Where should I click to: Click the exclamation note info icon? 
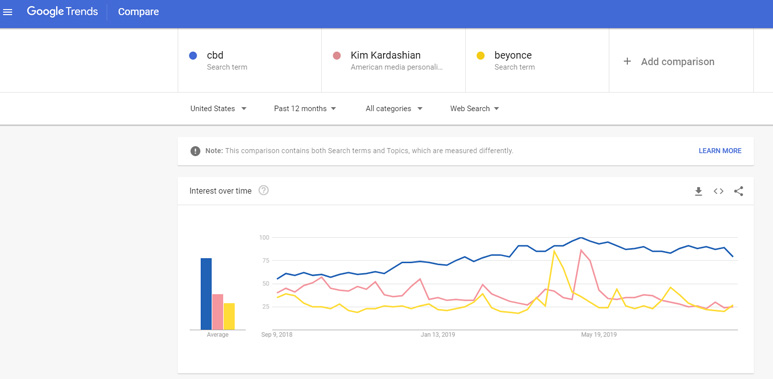coord(195,151)
